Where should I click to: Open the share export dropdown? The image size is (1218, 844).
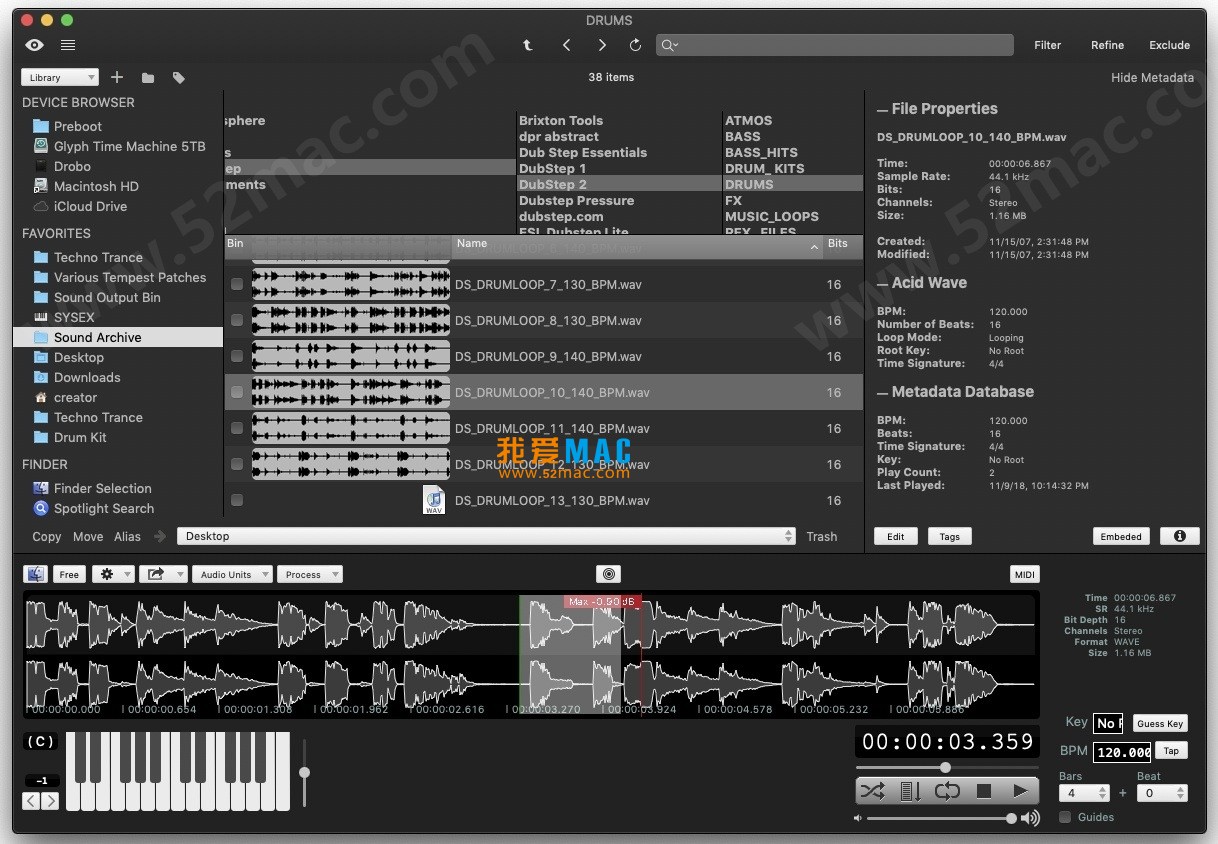click(163, 574)
